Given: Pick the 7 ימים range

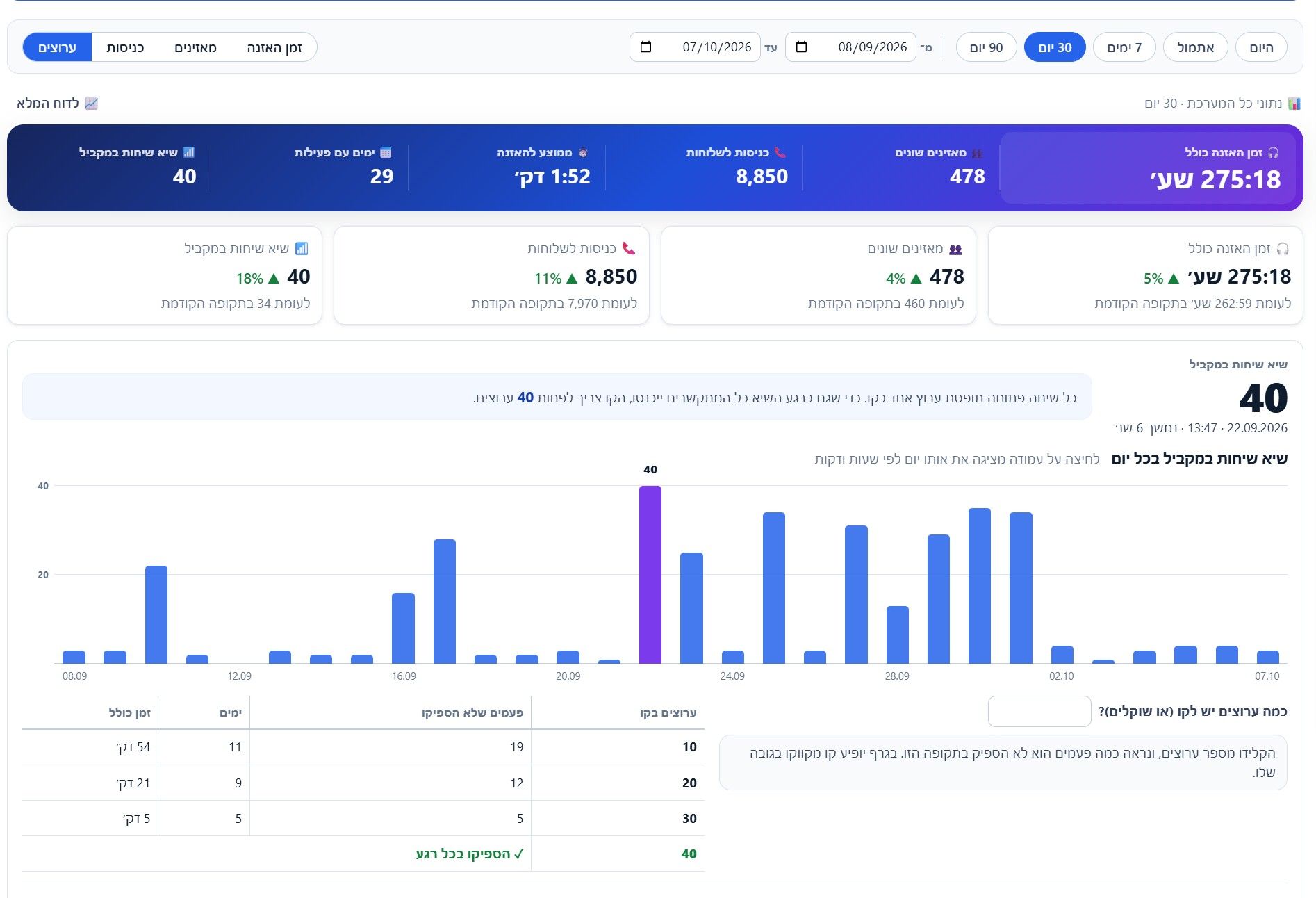Looking at the screenshot, I should pyautogui.click(x=1124, y=47).
